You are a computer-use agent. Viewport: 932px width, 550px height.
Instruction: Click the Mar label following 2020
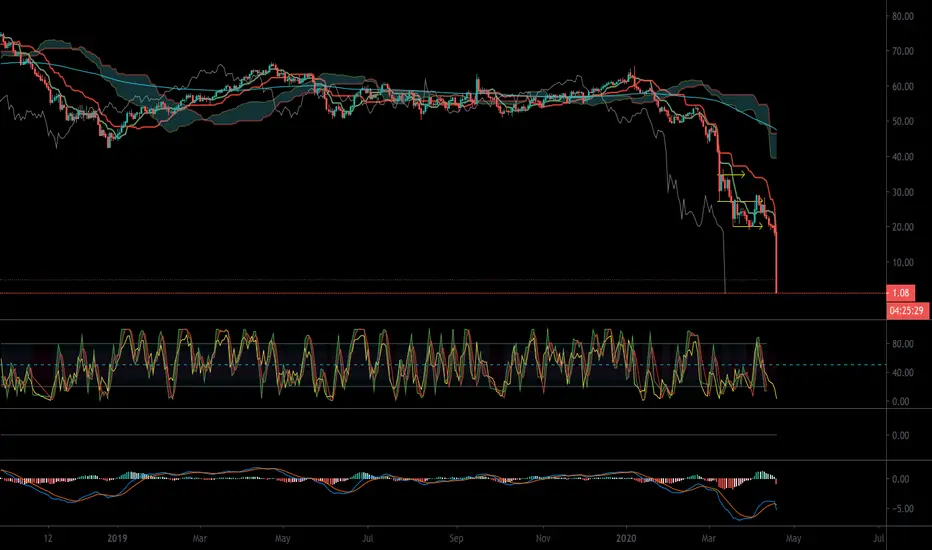click(709, 539)
